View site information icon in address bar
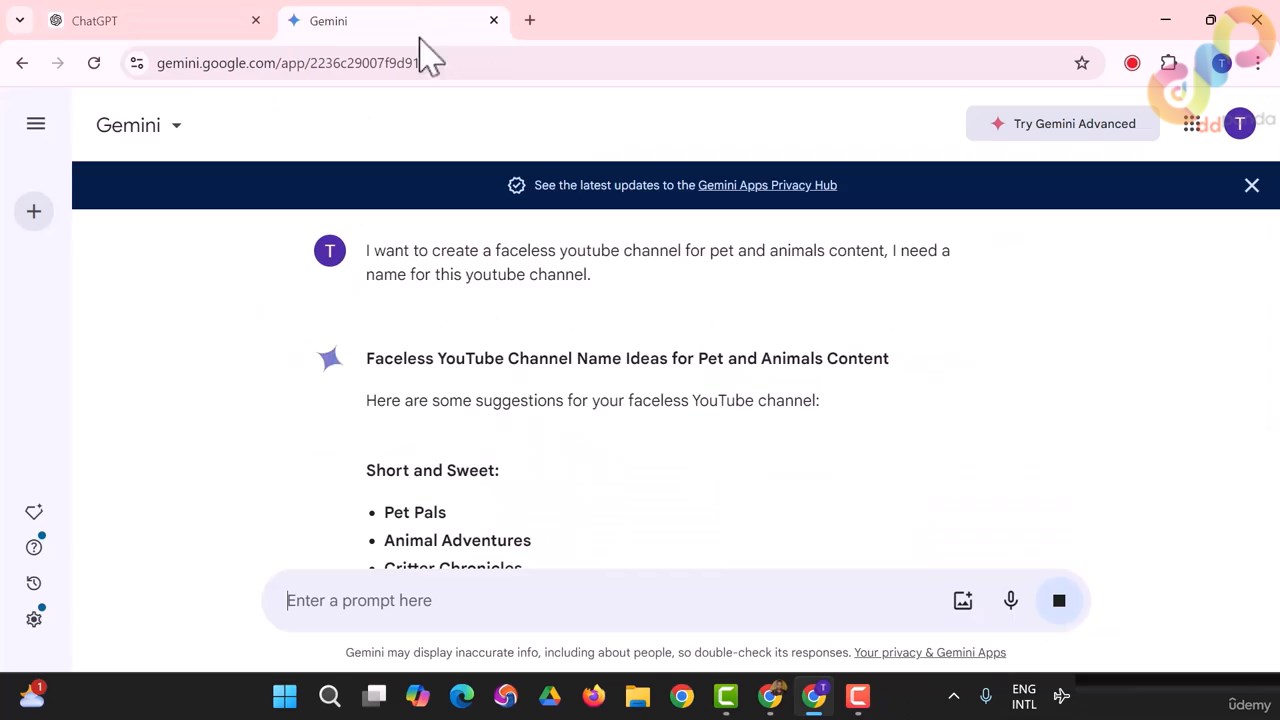 click(137, 63)
